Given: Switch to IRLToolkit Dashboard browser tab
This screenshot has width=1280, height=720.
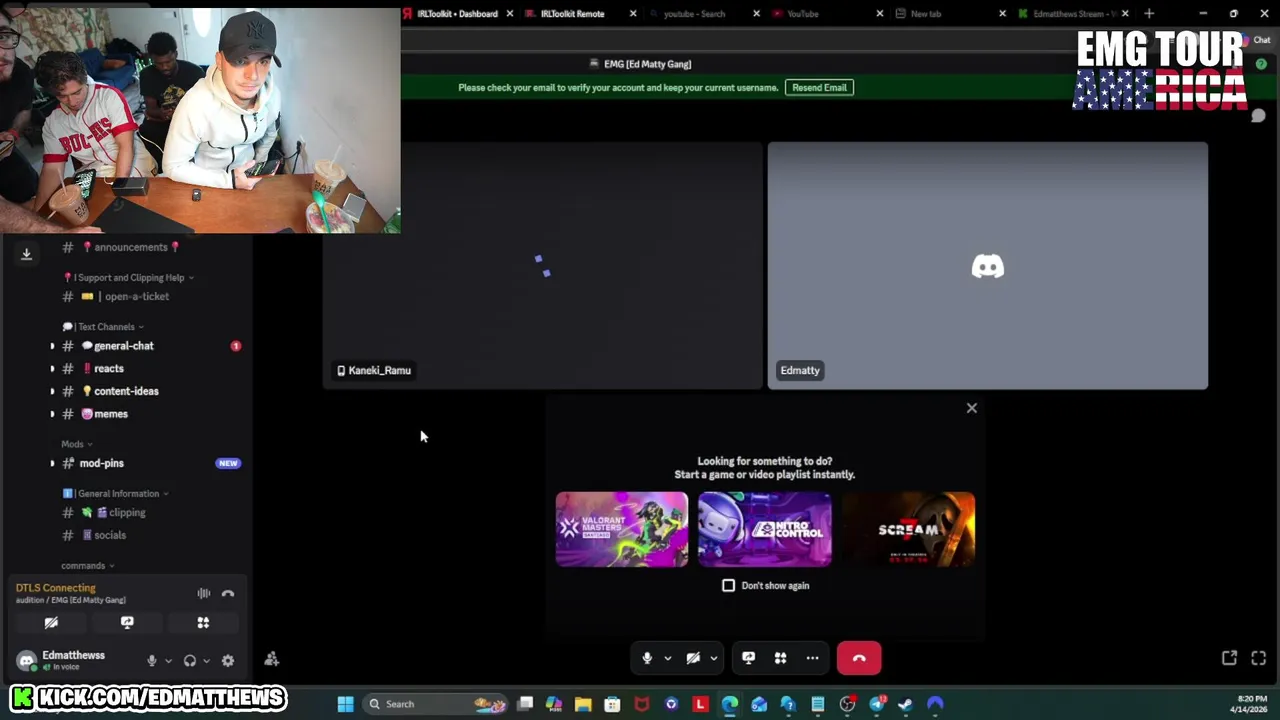Looking at the screenshot, I should click(457, 14).
